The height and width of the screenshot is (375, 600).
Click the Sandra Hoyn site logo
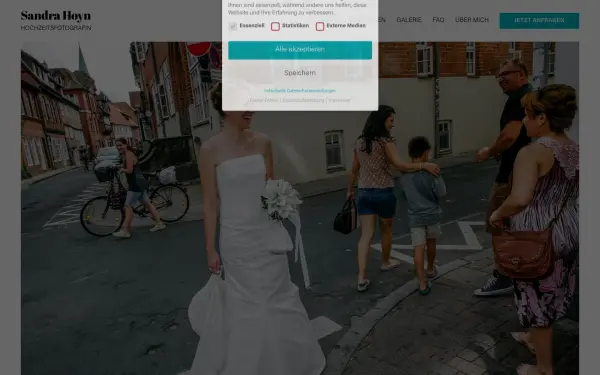pos(56,16)
